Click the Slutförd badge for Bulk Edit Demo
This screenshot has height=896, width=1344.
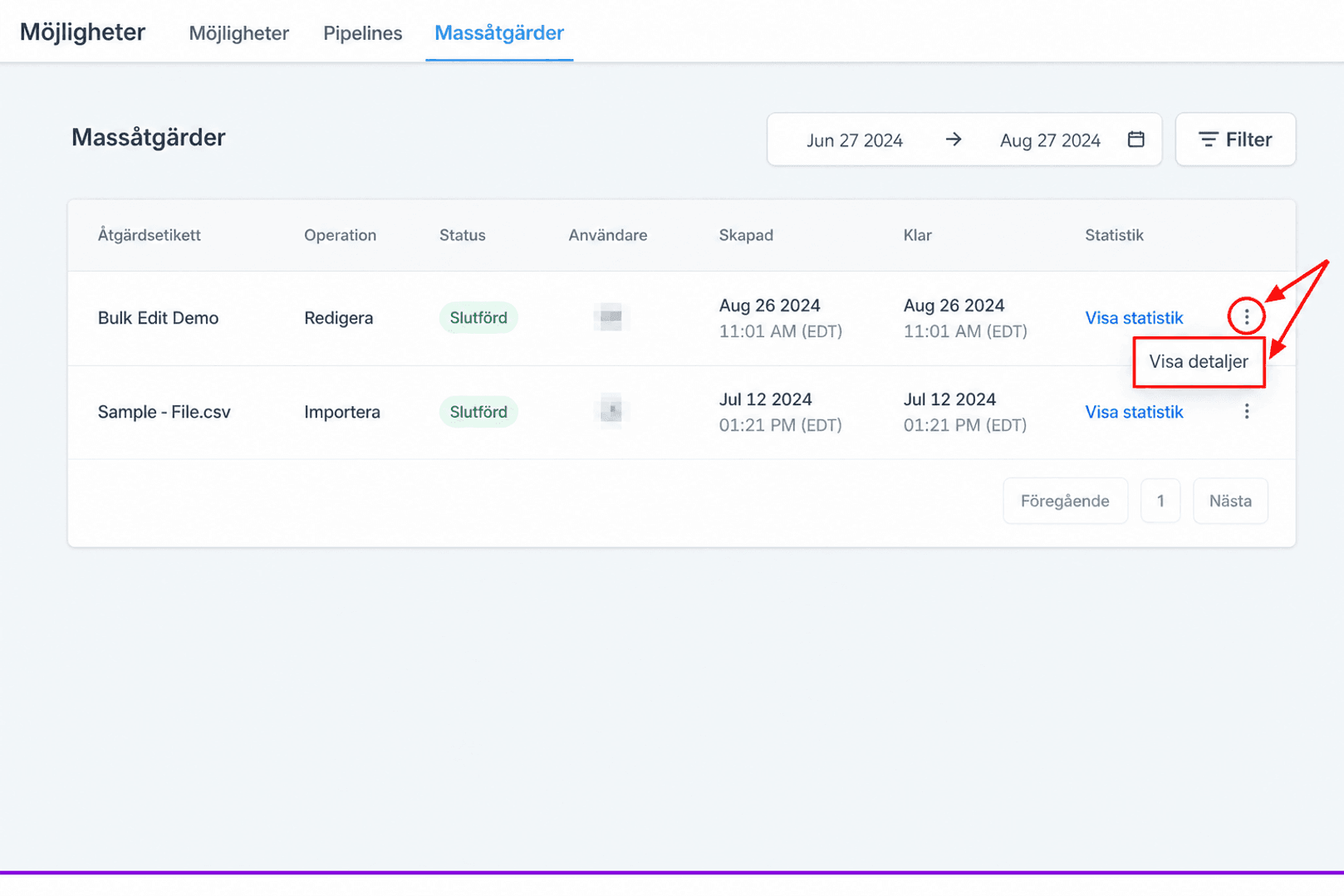(x=478, y=318)
